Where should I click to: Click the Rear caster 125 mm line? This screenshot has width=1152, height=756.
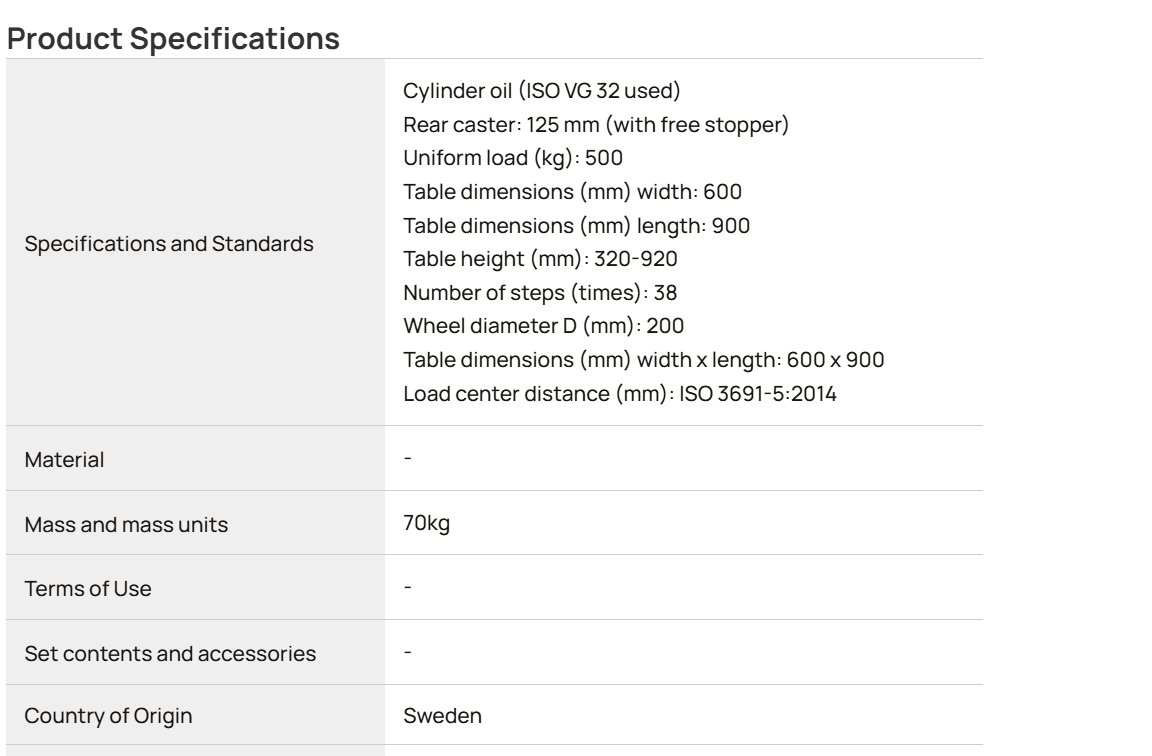(x=596, y=124)
